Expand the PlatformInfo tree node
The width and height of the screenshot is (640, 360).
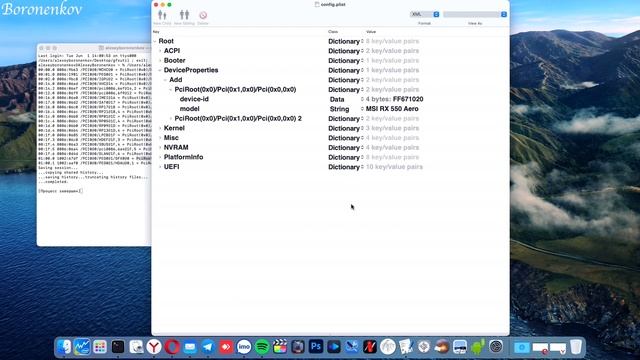pos(160,157)
